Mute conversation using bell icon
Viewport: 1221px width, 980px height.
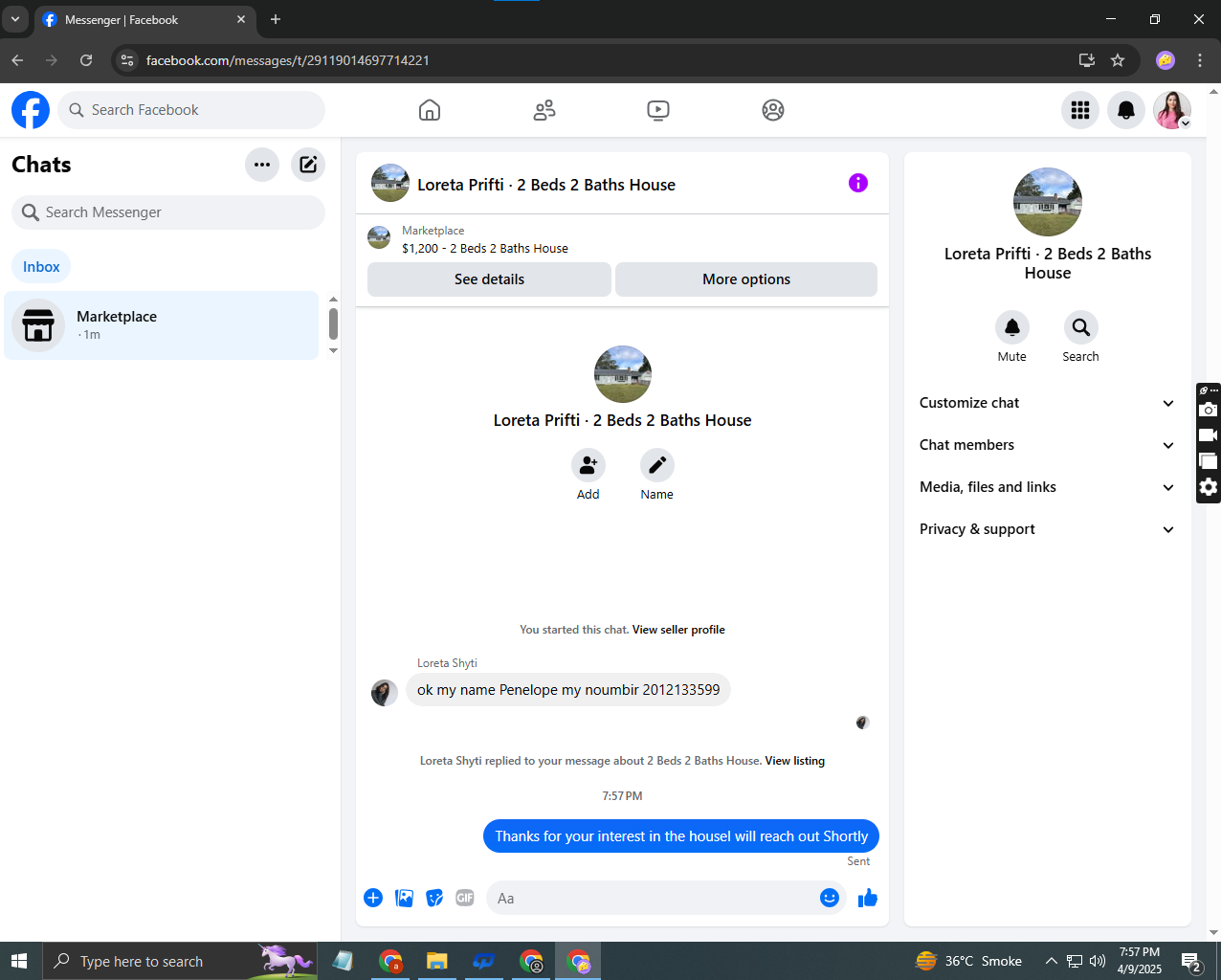click(1012, 327)
